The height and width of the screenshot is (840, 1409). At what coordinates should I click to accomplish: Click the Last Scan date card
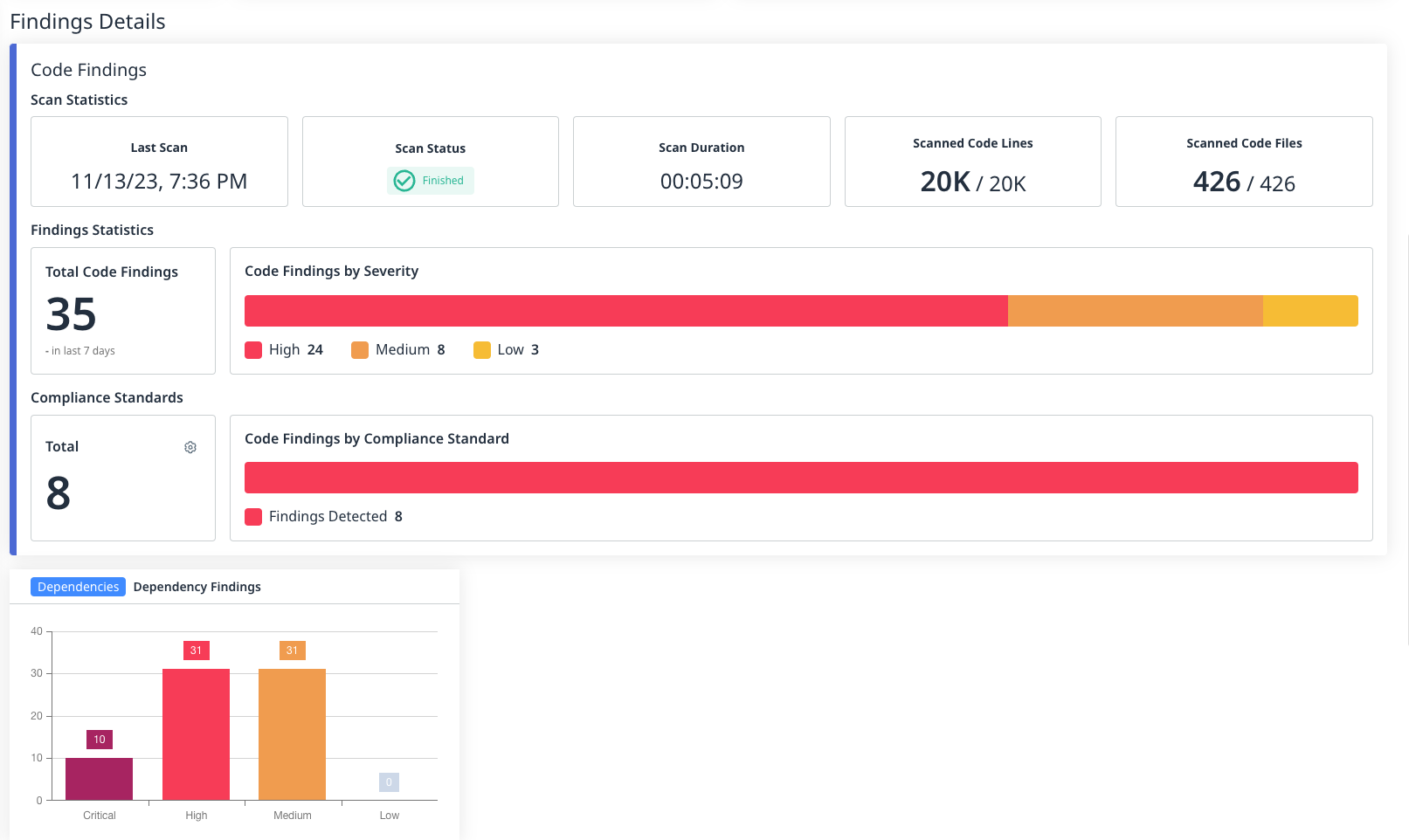(x=159, y=162)
